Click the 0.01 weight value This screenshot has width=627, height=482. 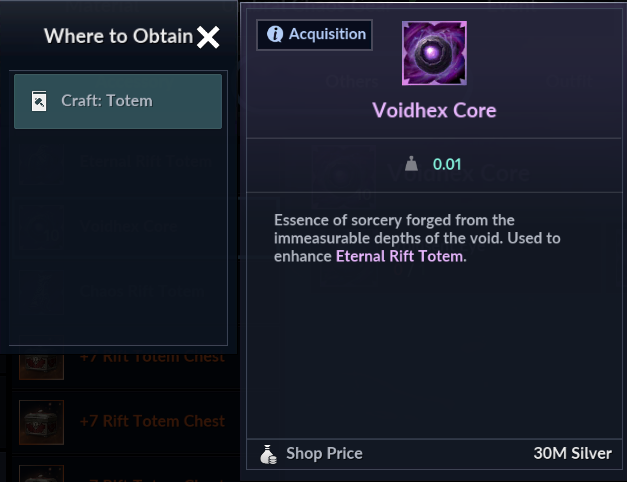tap(447, 164)
